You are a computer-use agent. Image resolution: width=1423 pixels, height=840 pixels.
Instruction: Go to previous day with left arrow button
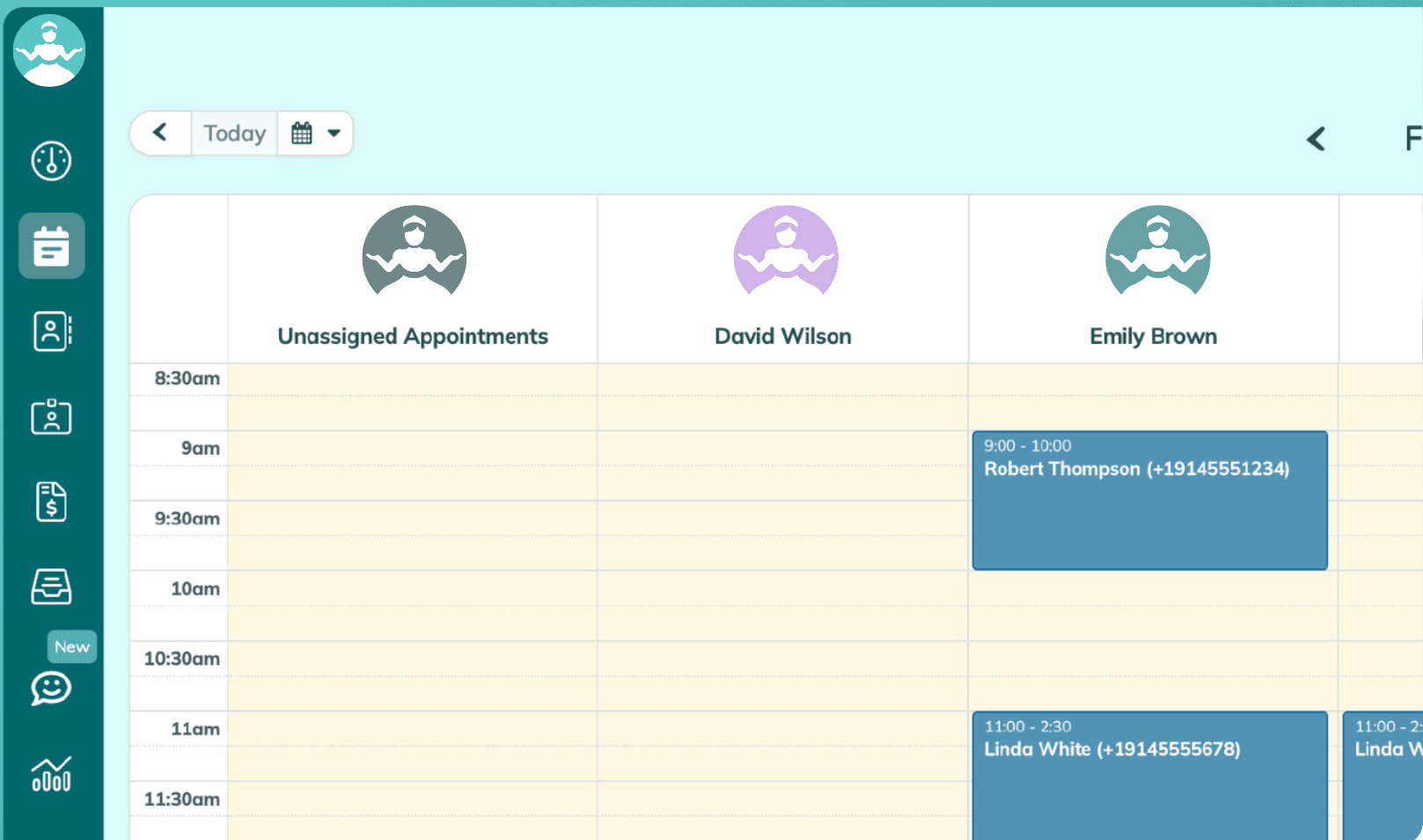point(160,133)
